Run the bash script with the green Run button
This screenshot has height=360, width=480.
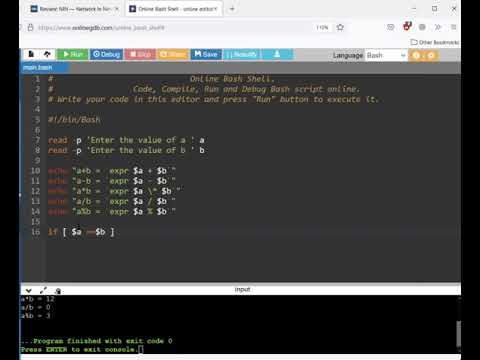click(73, 54)
